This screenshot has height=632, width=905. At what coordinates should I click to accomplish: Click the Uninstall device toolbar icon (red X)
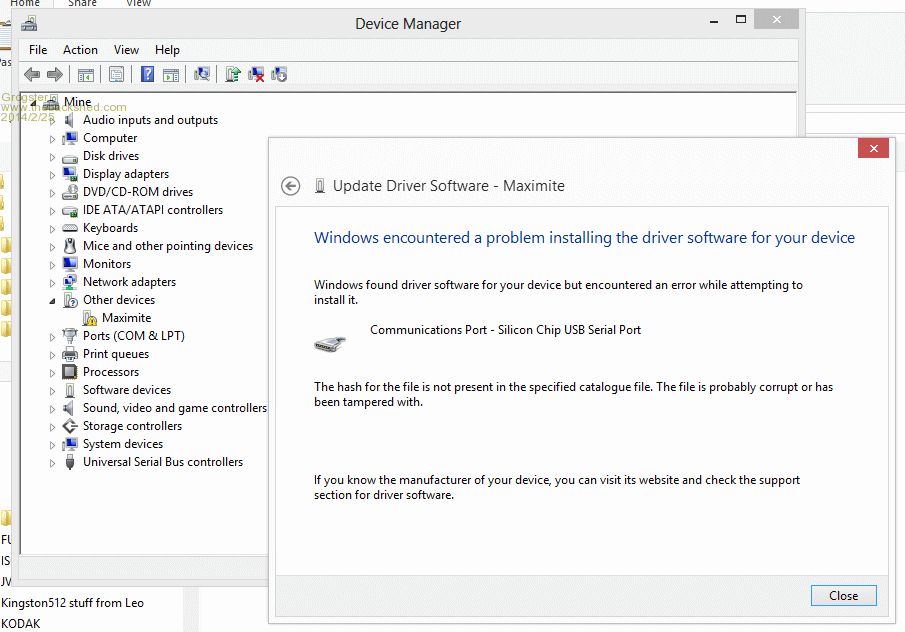click(x=256, y=74)
